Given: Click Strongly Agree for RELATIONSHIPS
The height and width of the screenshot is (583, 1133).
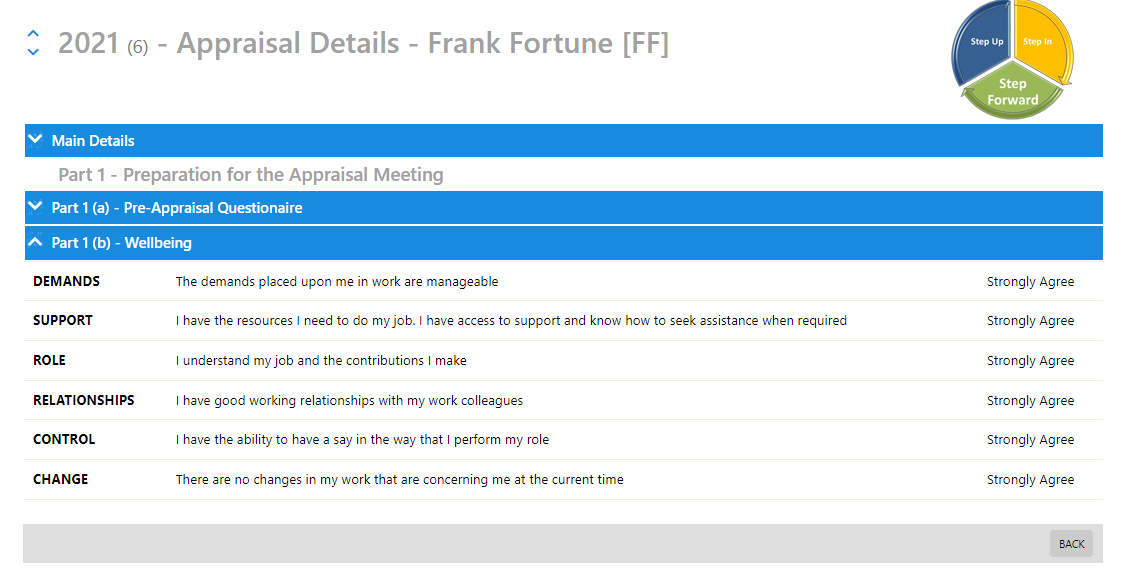Looking at the screenshot, I should 1030,400.
